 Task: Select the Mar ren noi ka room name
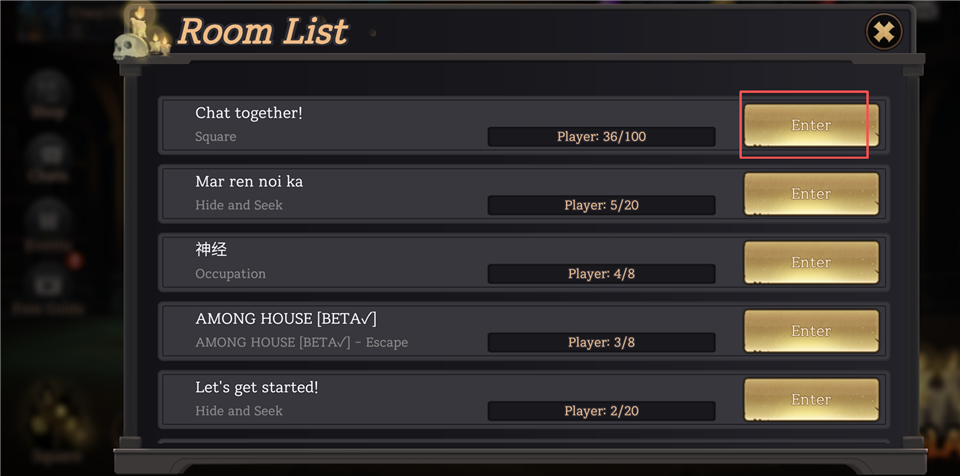coord(249,182)
